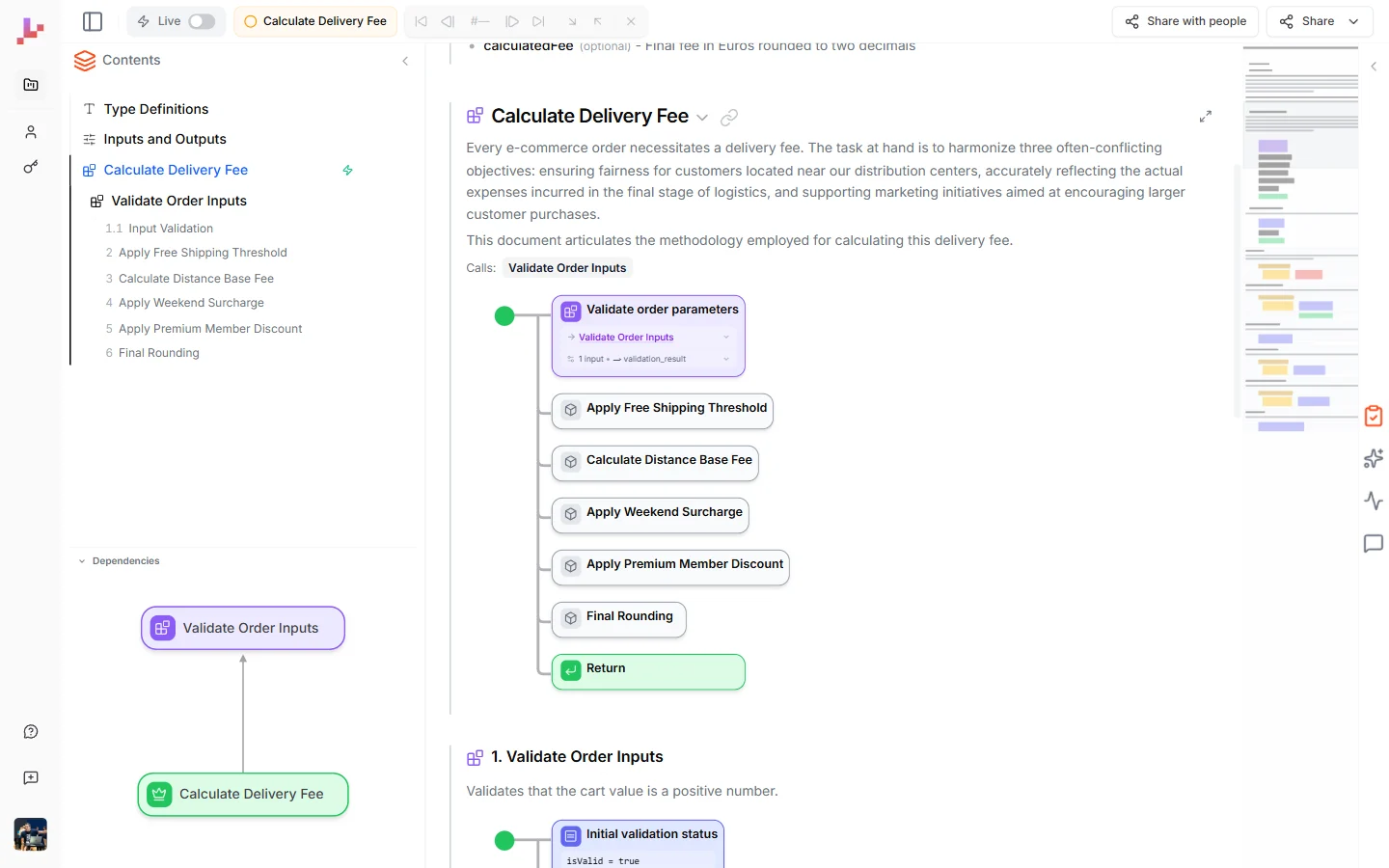Open the projects folder icon in left rail
The width and height of the screenshot is (1389, 868).
(31, 85)
